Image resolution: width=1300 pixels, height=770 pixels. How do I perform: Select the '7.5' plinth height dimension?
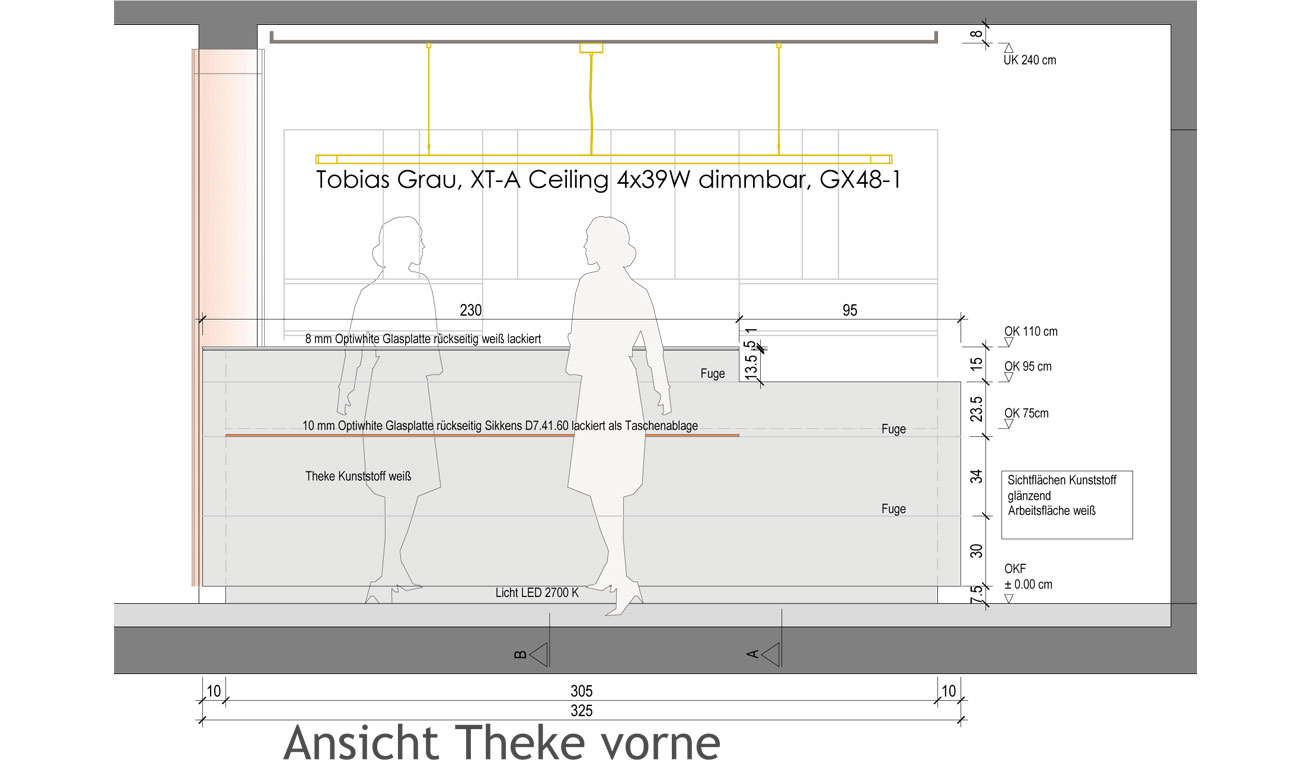[977, 594]
